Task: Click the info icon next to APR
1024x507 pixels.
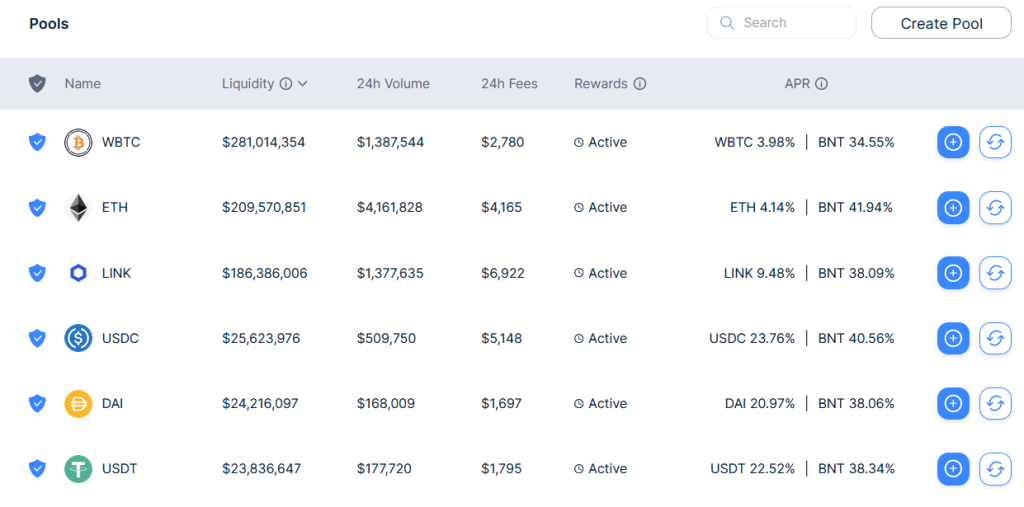Action: coord(822,84)
